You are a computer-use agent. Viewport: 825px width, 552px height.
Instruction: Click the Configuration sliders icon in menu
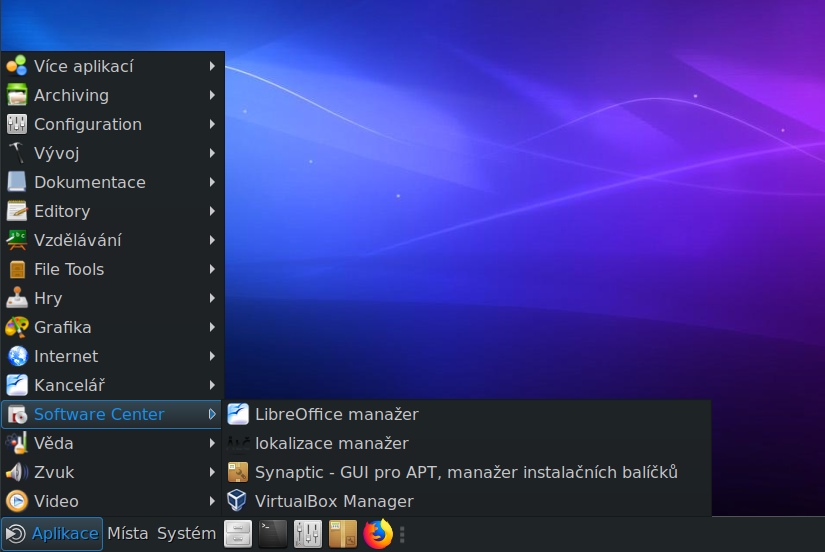16,124
